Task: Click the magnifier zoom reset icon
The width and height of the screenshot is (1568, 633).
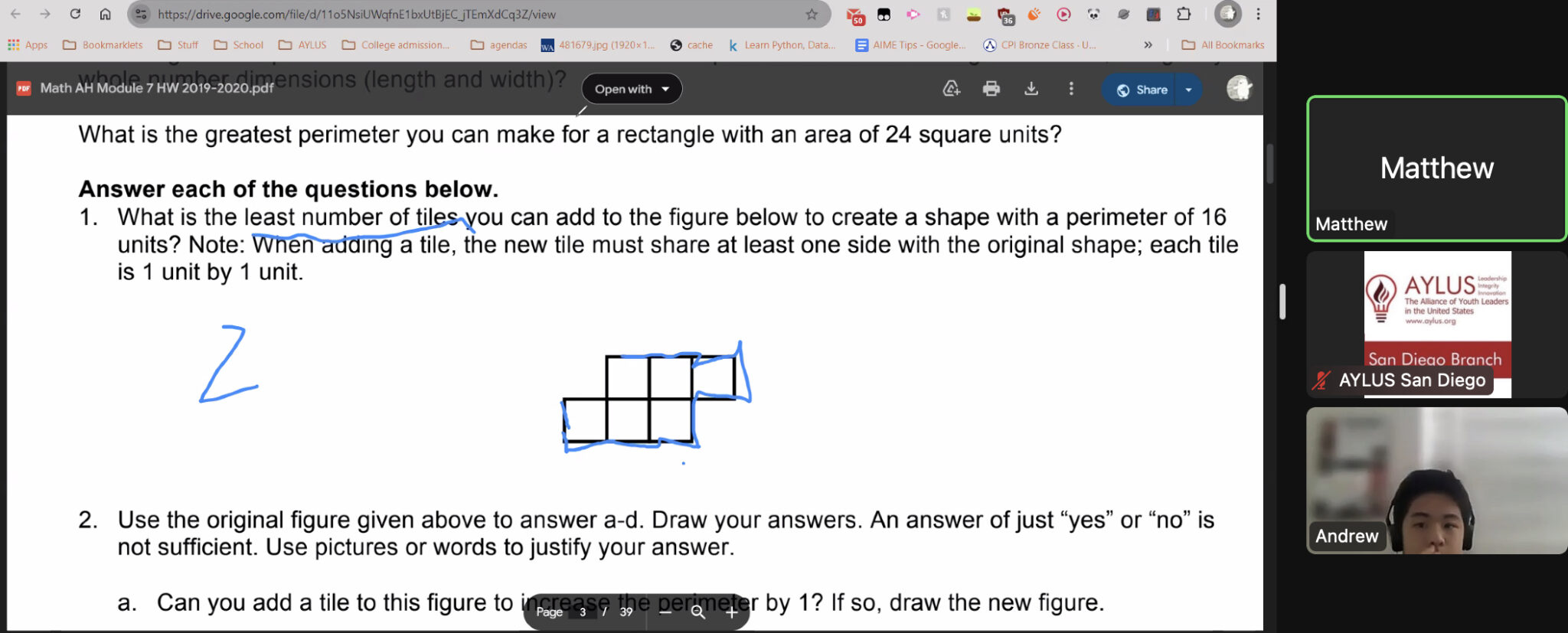Action: point(698,612)
